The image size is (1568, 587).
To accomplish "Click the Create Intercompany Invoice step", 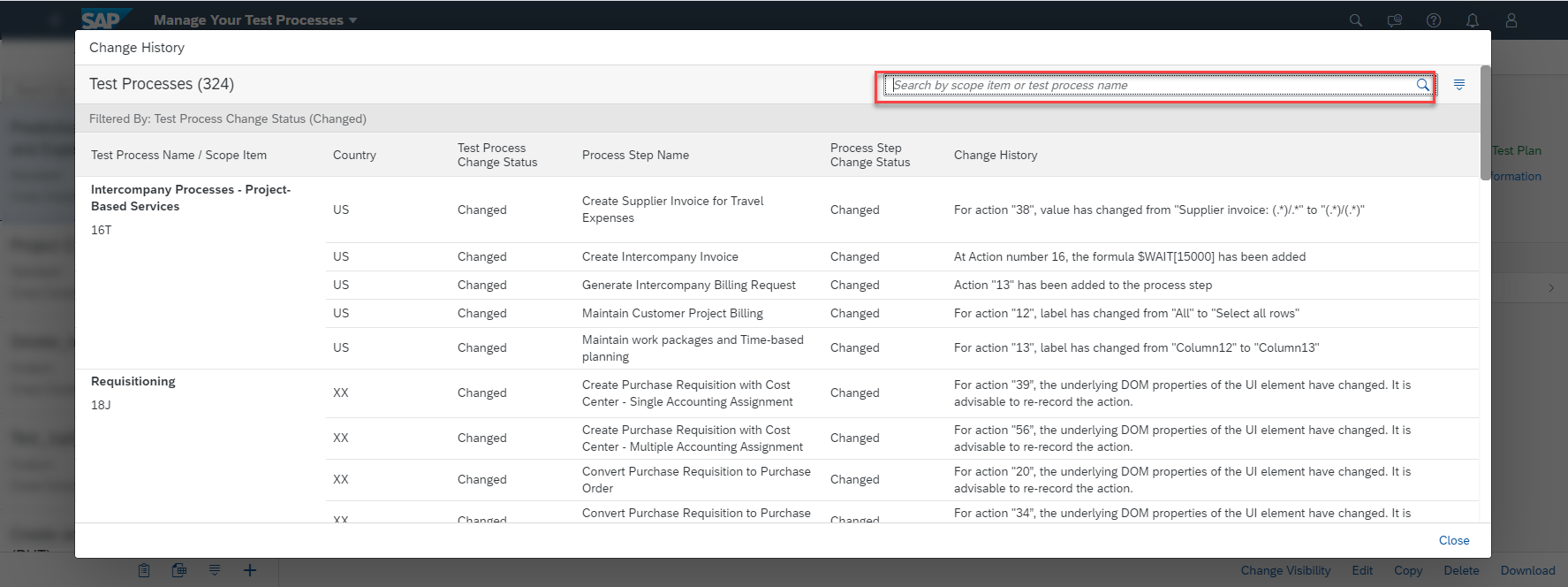I will coord(660,256).
